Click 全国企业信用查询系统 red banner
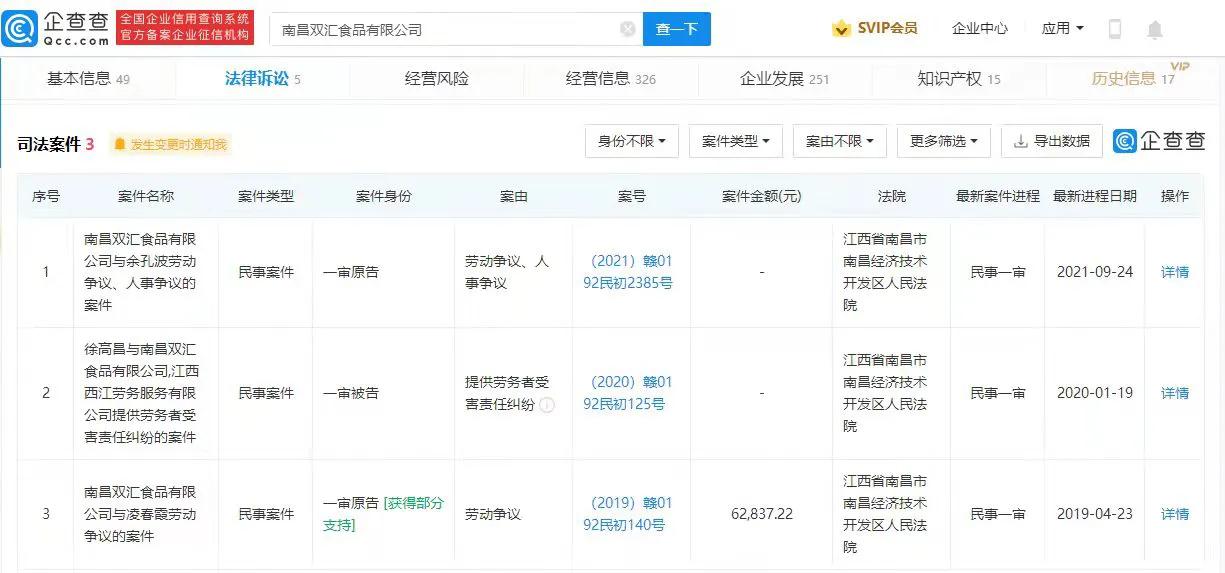The height and width of the screenshot is (573, 1225). 185,28
